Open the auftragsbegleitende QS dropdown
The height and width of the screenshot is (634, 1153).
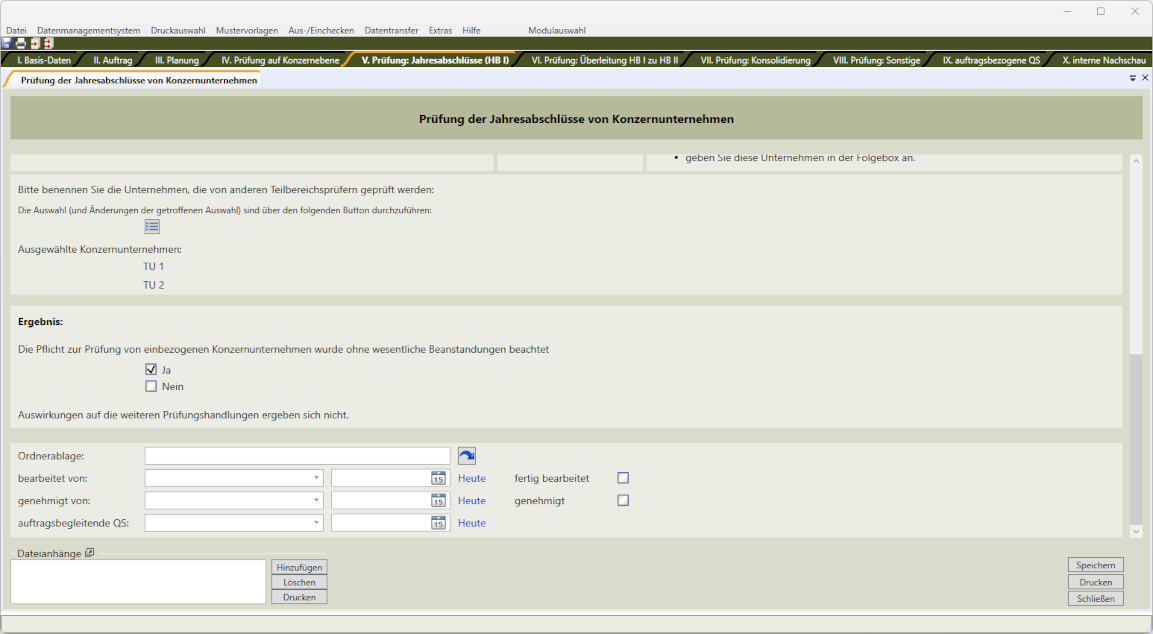pos(316,523)
